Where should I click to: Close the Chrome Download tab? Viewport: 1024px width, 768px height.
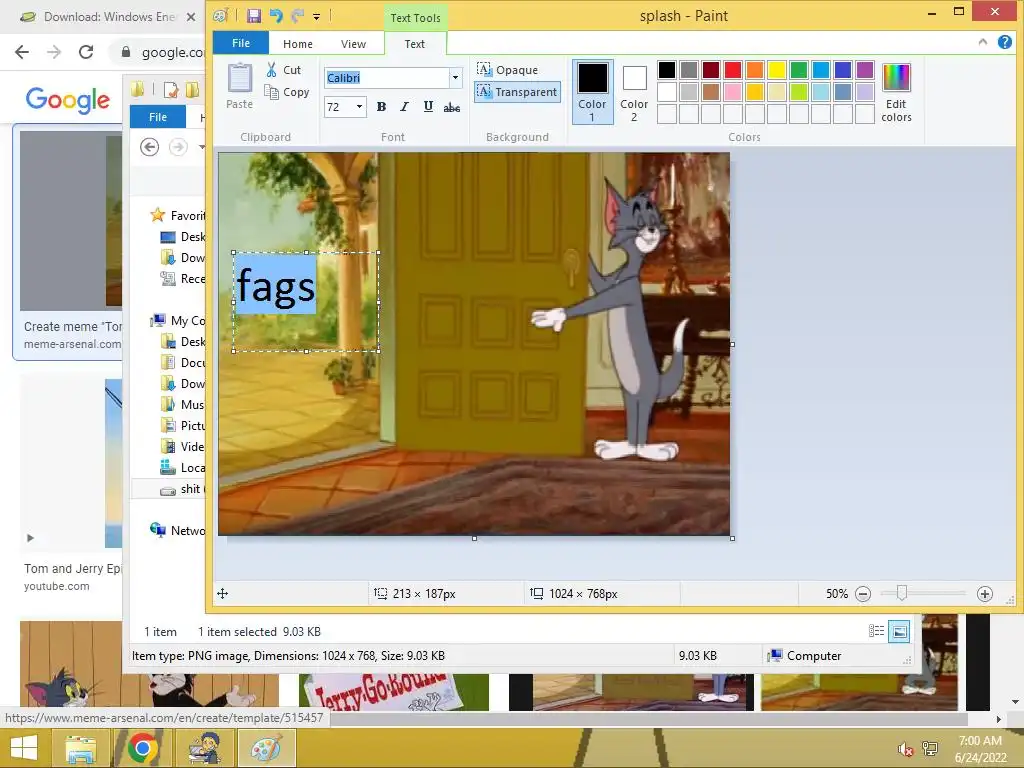click(191, 17)
